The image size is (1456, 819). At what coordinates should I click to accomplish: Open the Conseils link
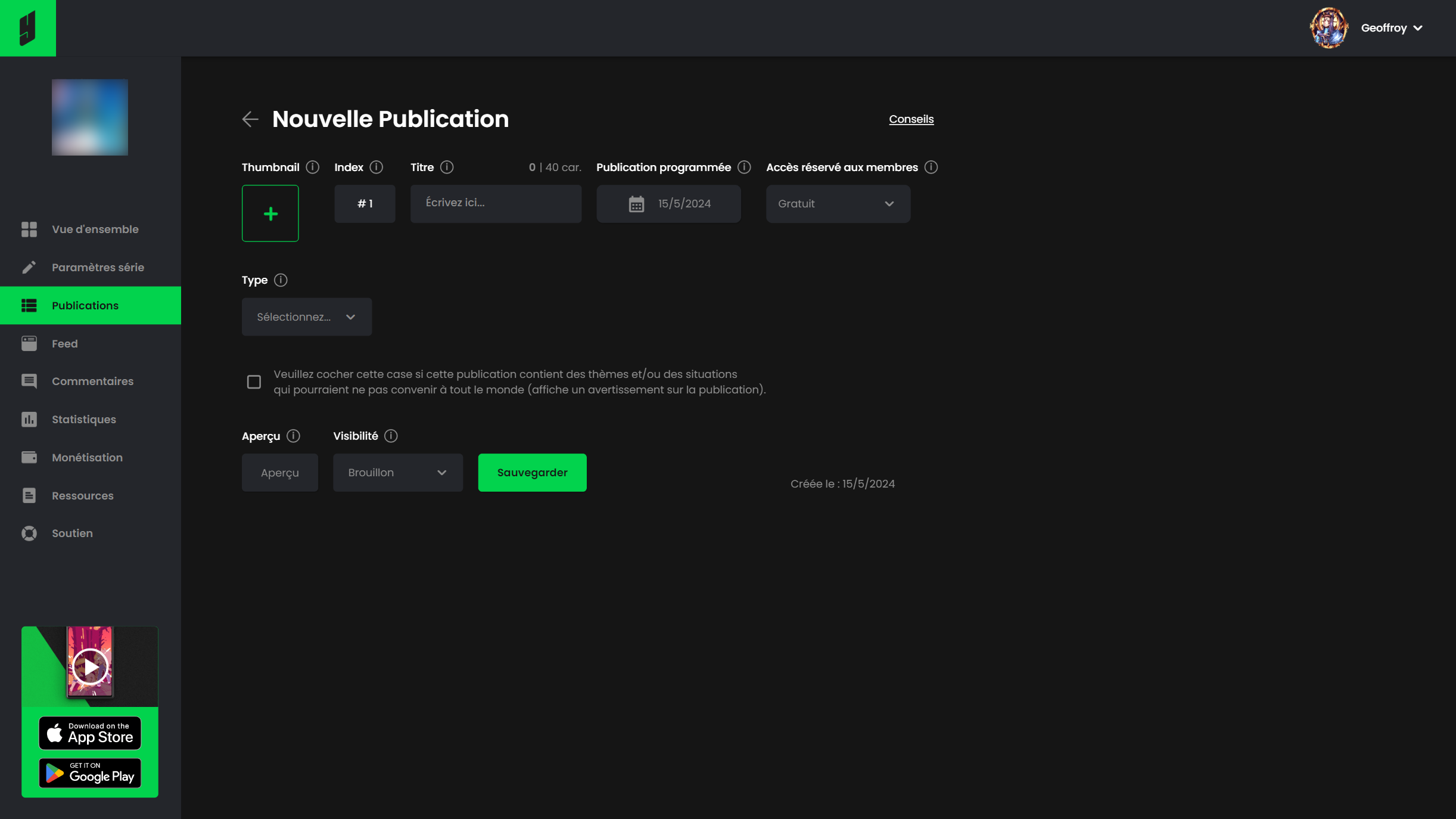click(911, 119)
